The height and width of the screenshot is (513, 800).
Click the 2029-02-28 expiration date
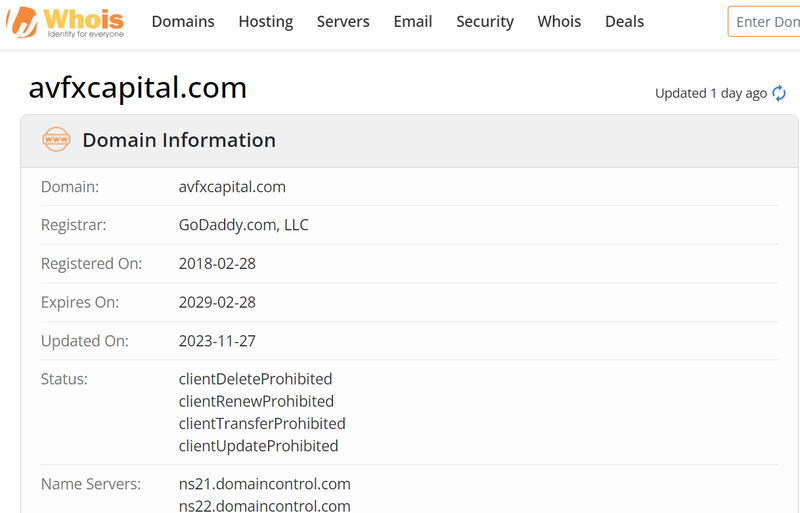(217, 302)
